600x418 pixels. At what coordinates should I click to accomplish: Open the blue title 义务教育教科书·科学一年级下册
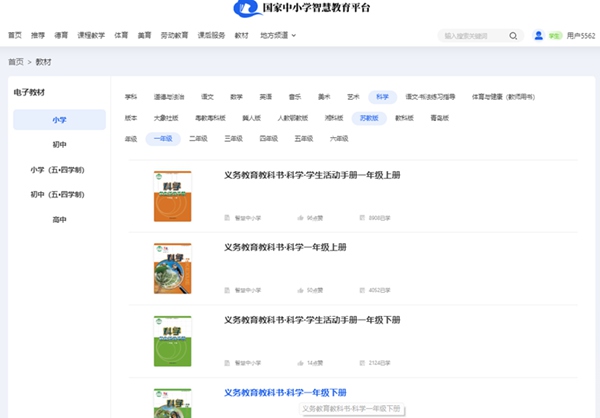point(285,393)
